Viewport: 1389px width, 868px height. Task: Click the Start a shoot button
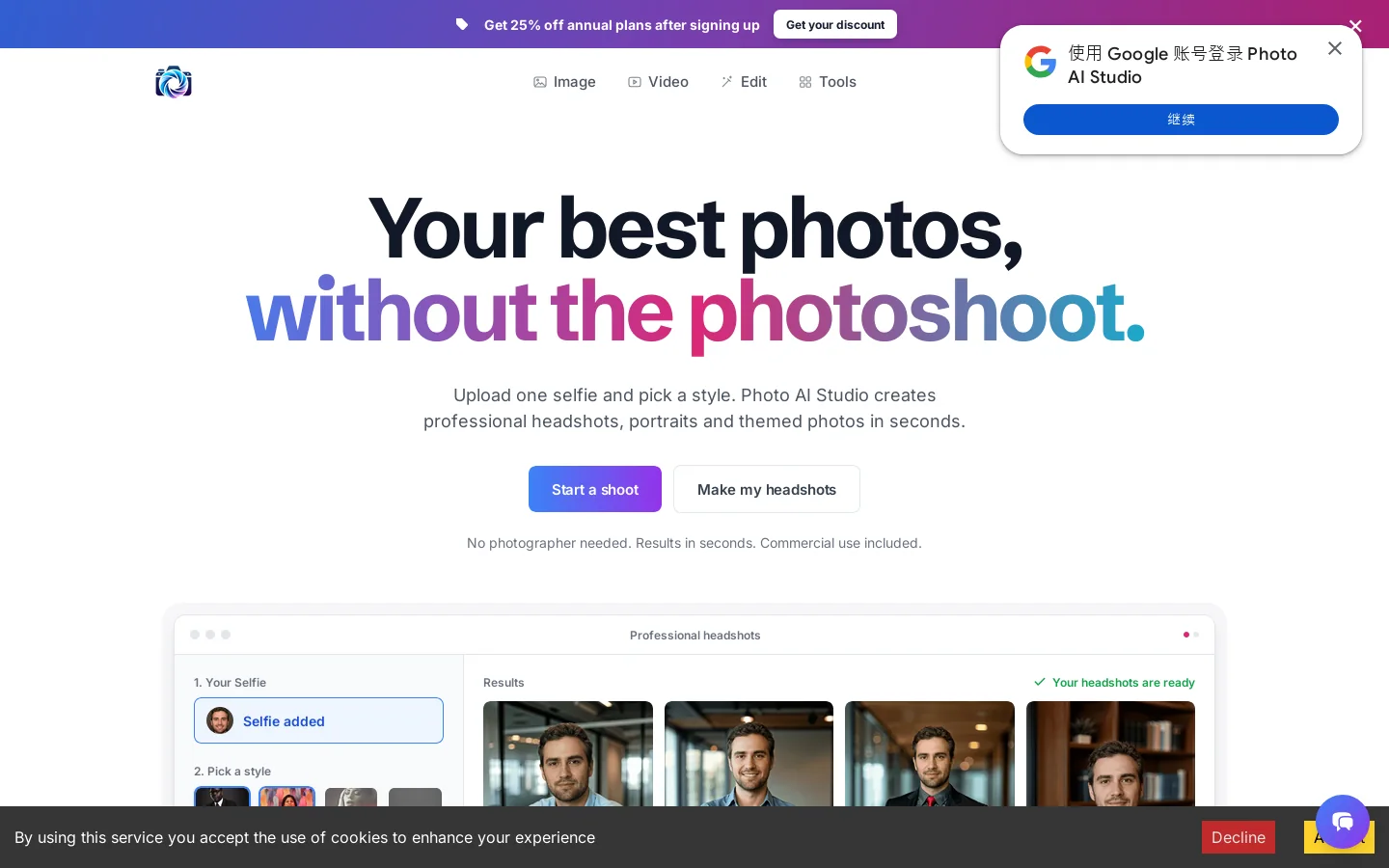coord(595,489)
